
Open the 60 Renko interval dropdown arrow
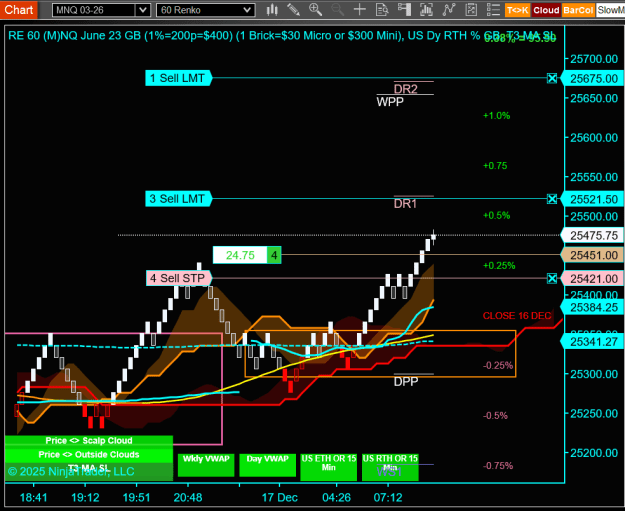(x=247, y=10)
